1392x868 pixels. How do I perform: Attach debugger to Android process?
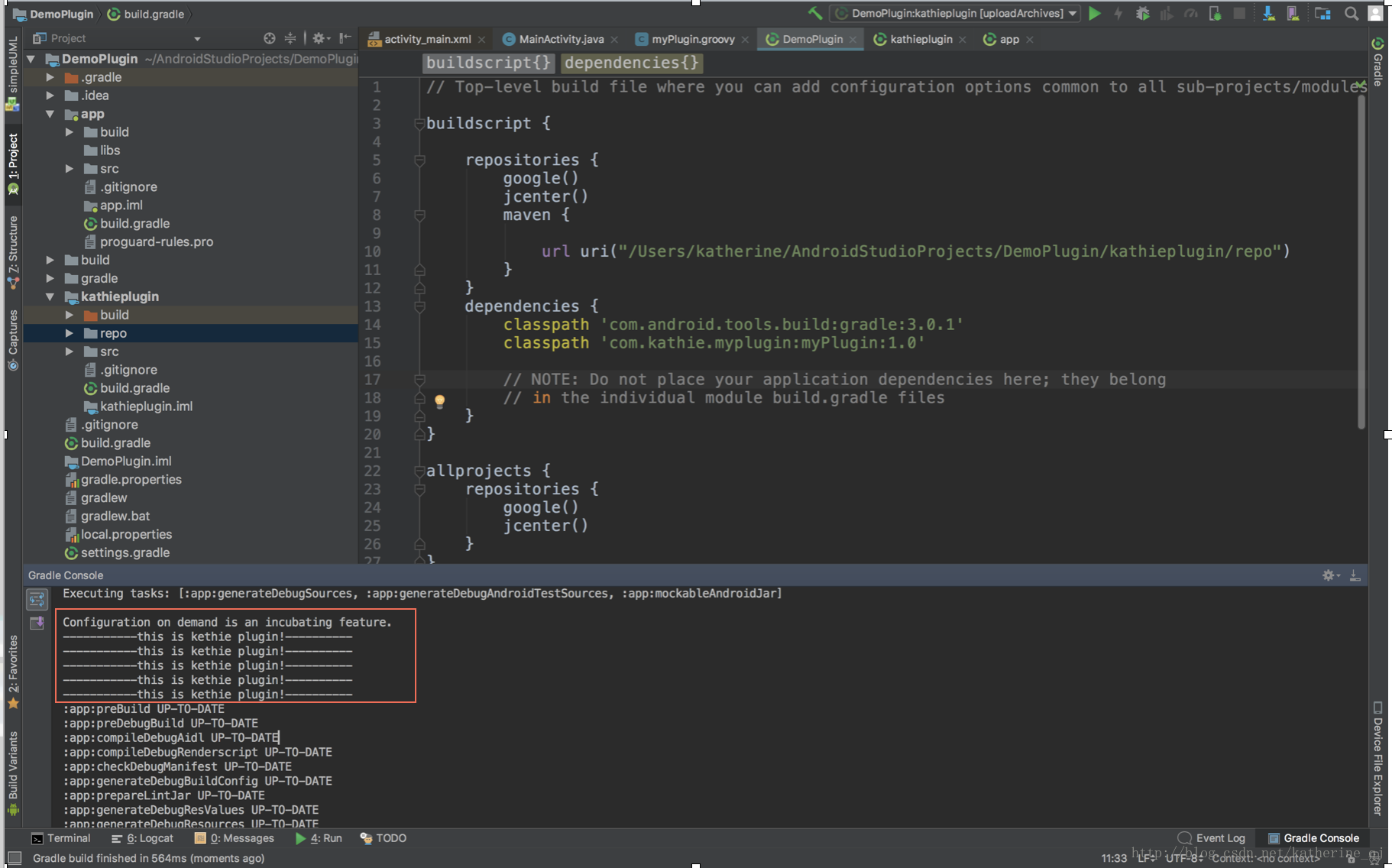tap(1215, 13)
